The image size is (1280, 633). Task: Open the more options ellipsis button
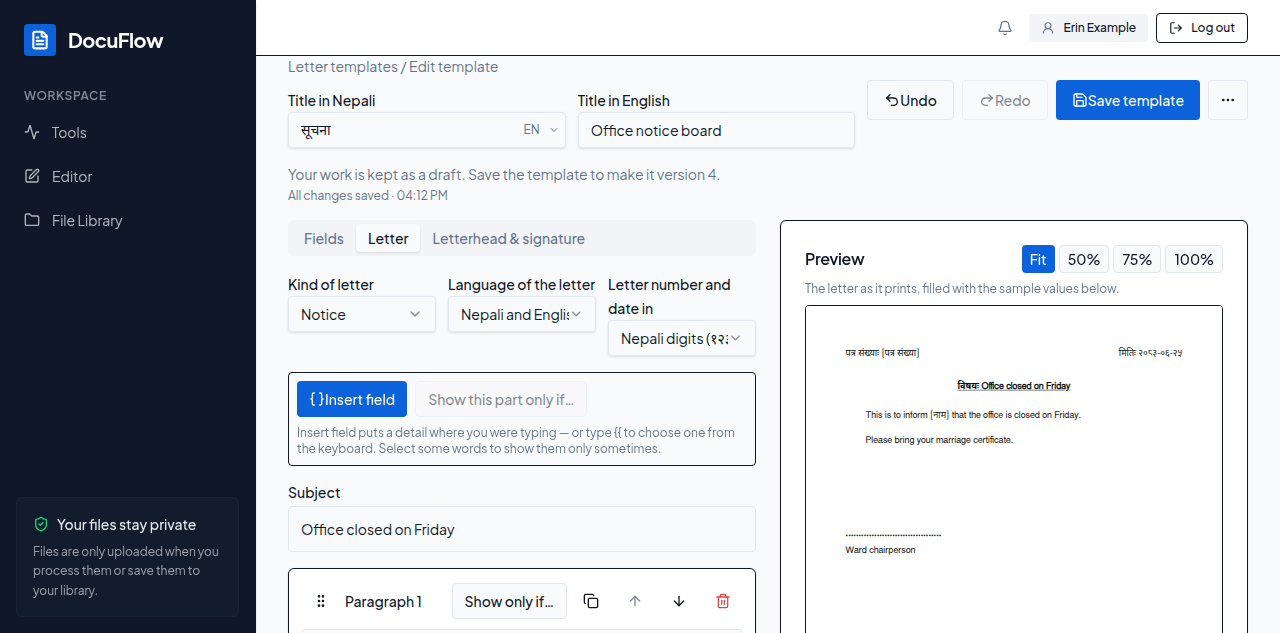click(x=1228, y=100)
